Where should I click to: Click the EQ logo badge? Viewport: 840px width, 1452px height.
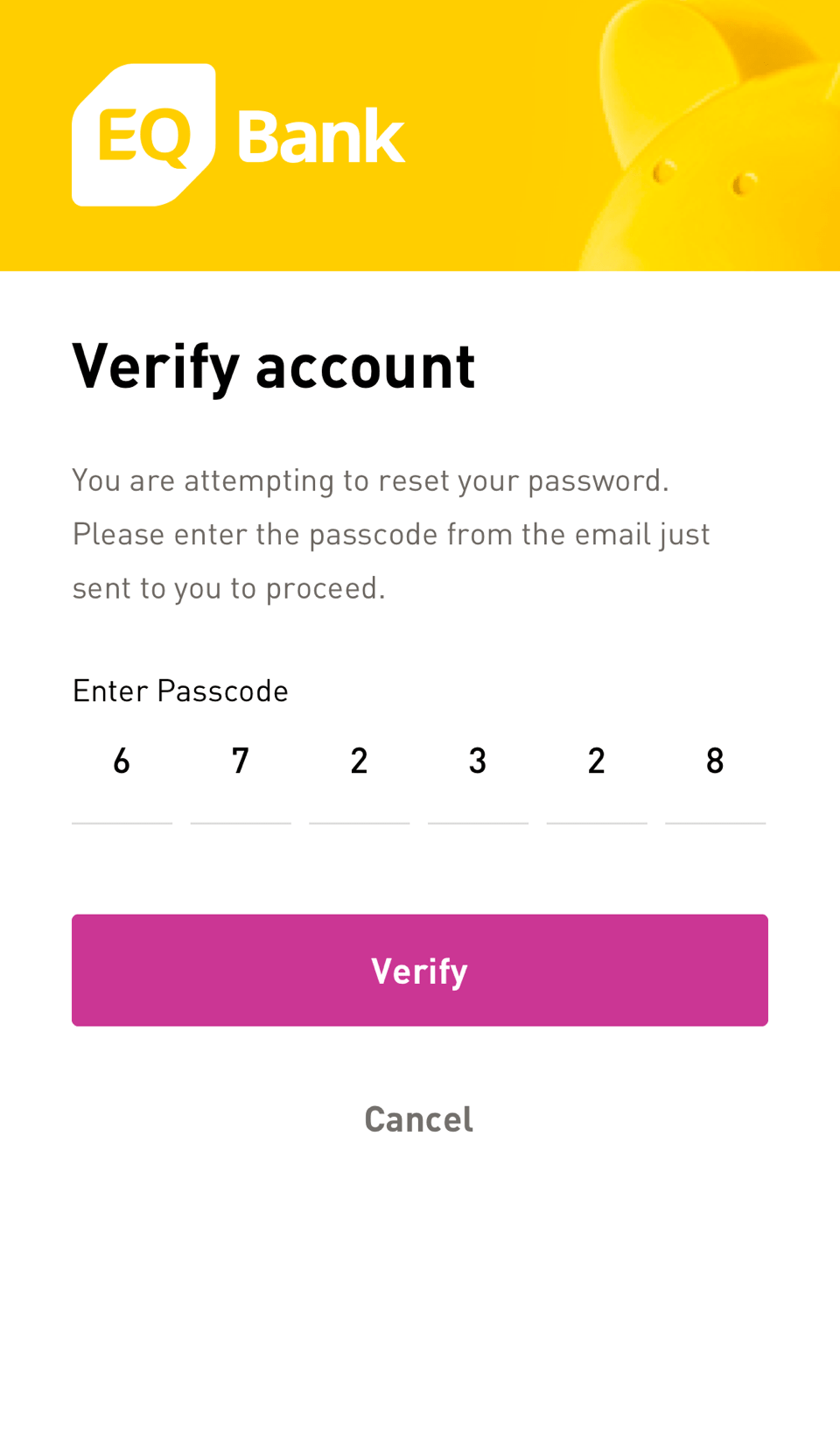pyautogui.click(x=143, y=135)
